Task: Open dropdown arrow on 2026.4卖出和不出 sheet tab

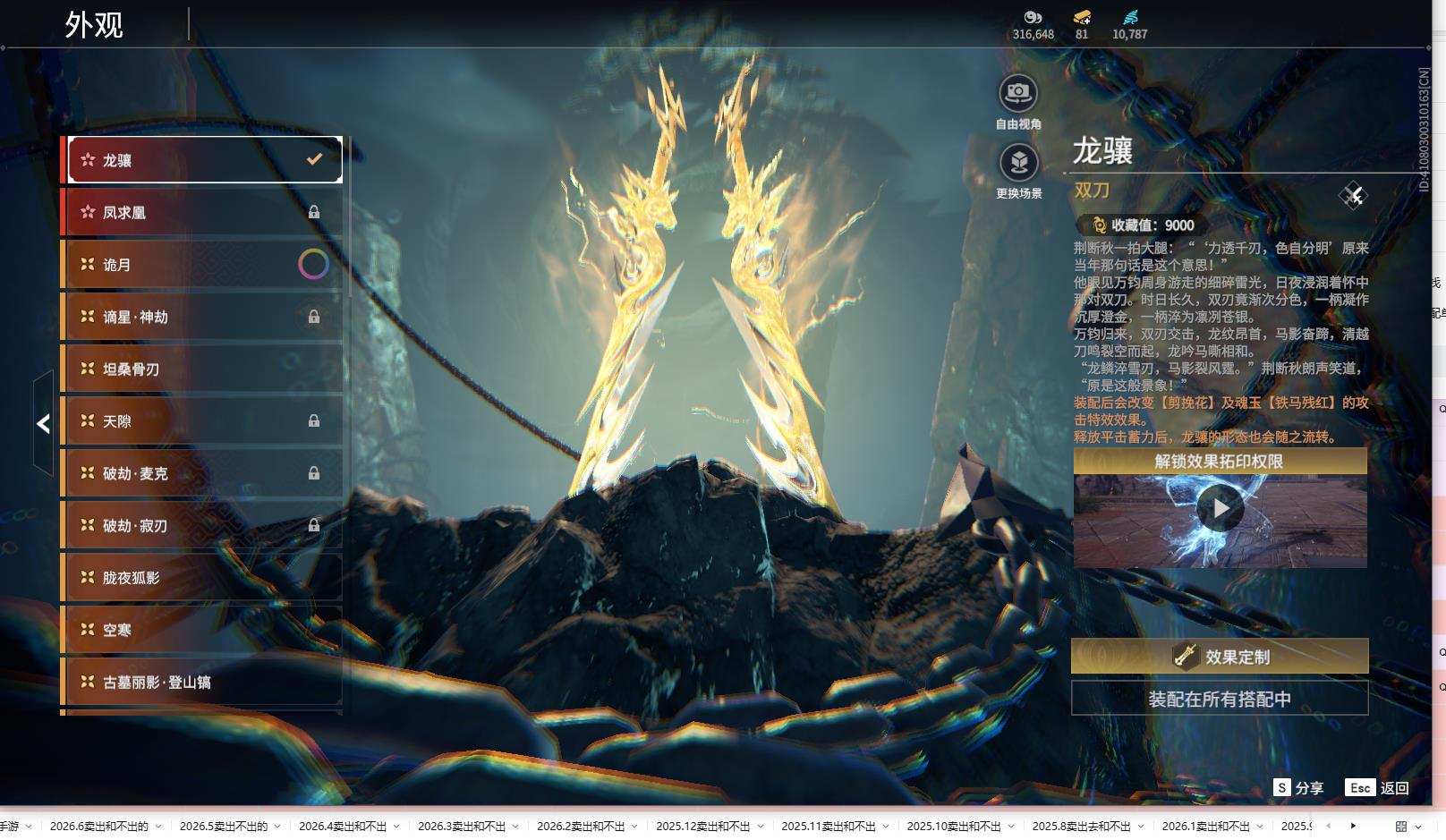Action: (396, 827)
